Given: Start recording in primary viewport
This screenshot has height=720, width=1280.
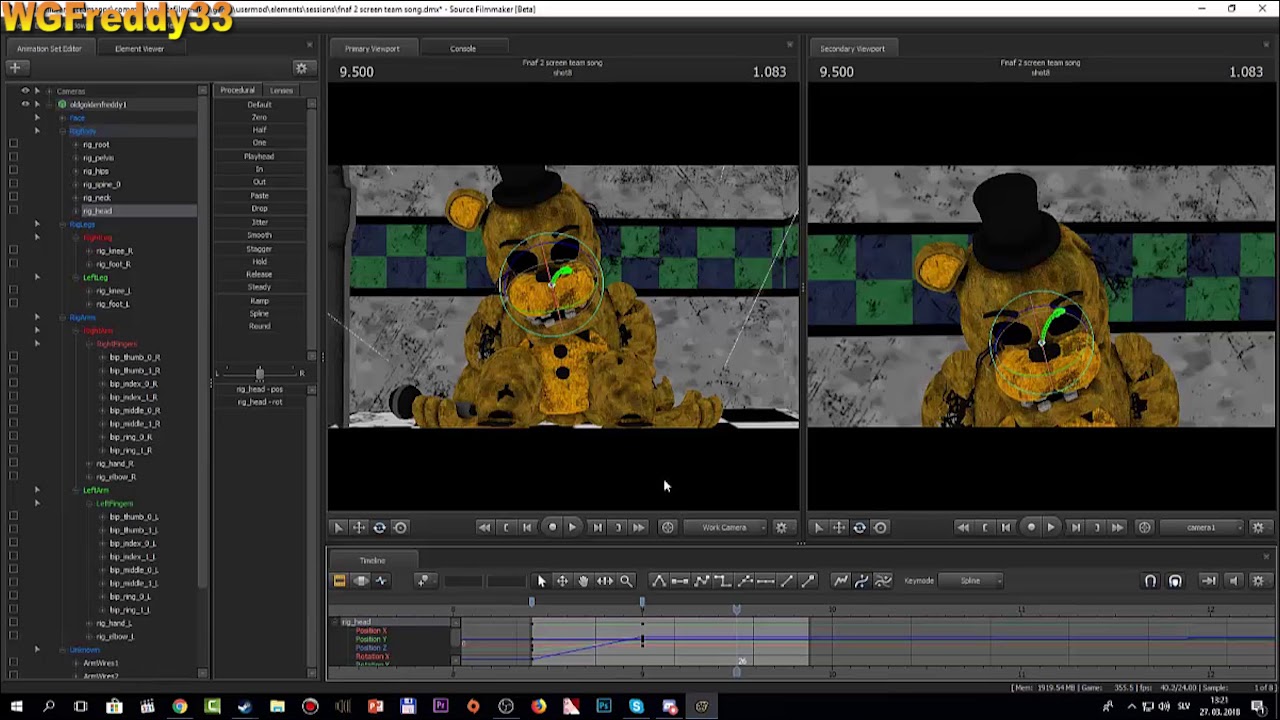Looking at the screenshot, I should point(552,527).
